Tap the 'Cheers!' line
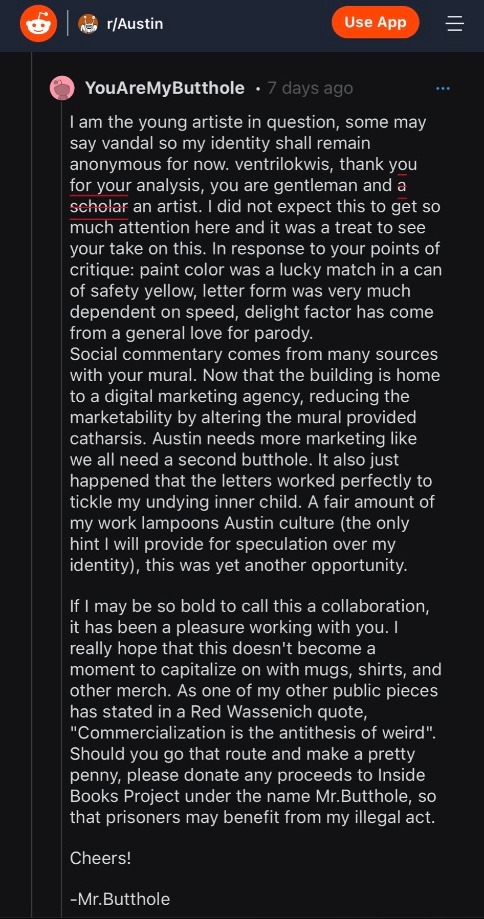The image size is (484, 919). coord(100,858)
